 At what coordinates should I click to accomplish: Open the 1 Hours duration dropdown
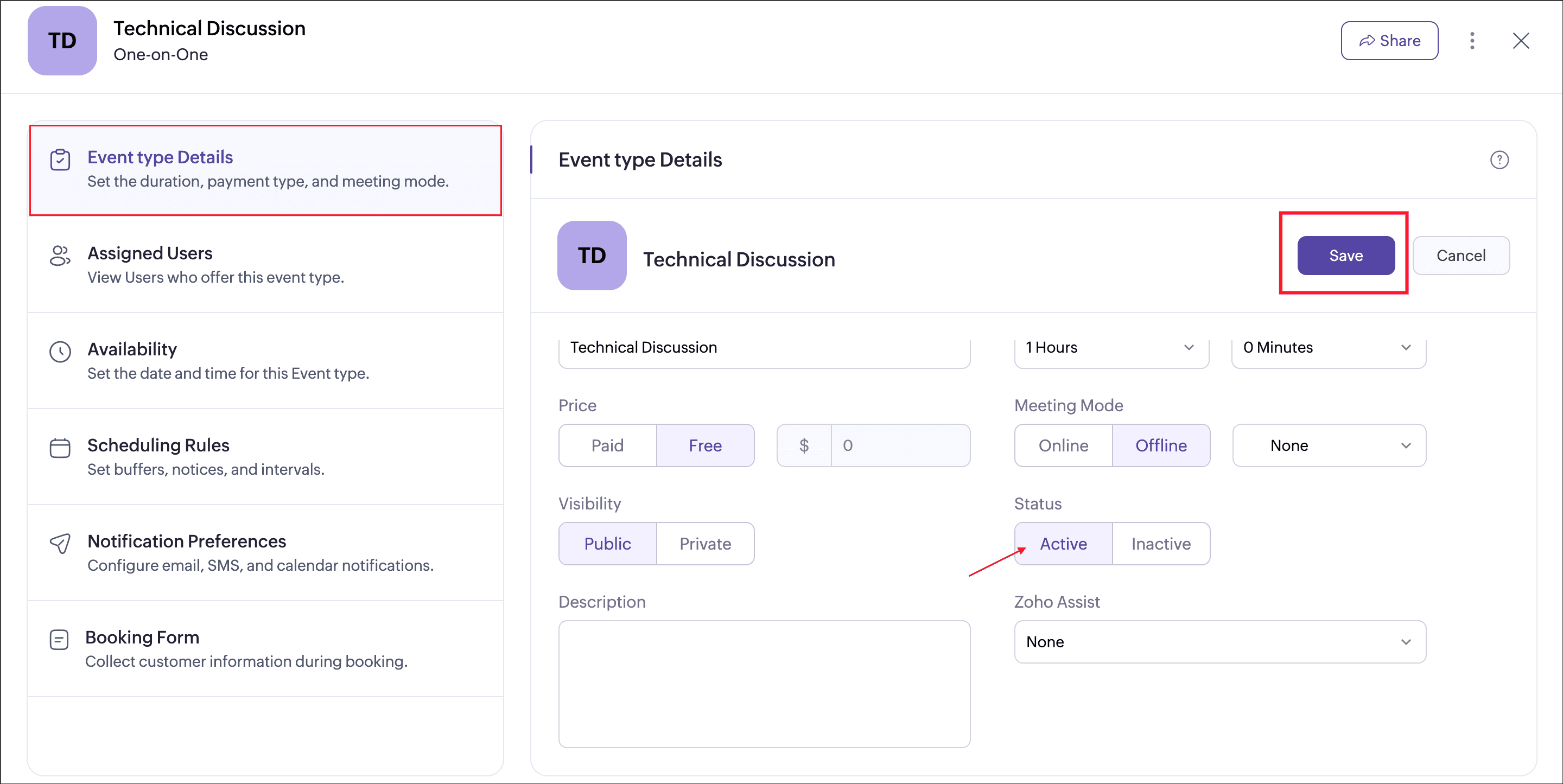pyautogui.click(x=1111, y=348)
